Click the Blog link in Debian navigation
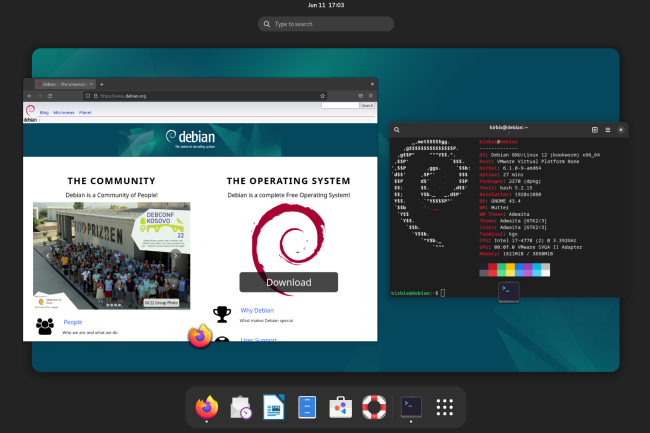Image resolution: width=650 pixels, height=433 pixels. coord(44,113)
